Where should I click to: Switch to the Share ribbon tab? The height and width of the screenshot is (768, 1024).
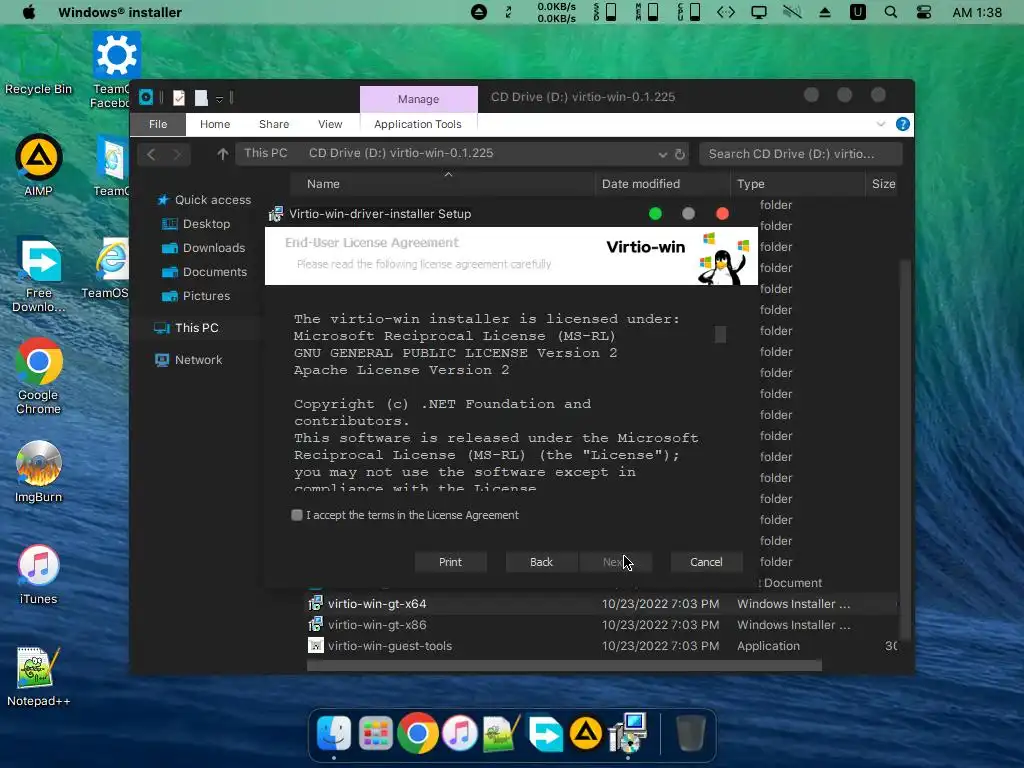point(274,124)
